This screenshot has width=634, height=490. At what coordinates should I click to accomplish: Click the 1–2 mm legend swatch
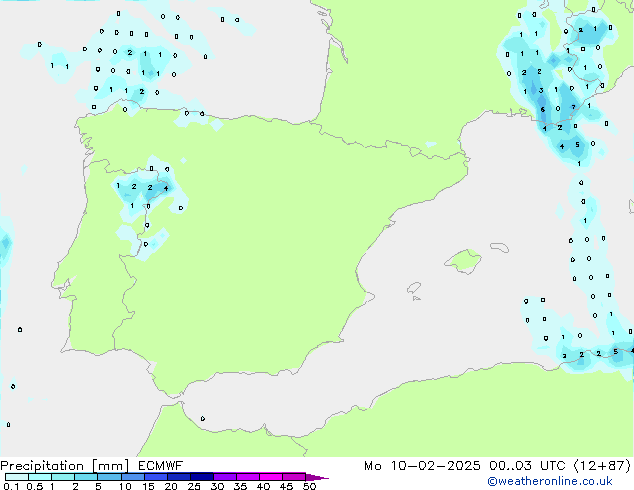tap(63, 477)
